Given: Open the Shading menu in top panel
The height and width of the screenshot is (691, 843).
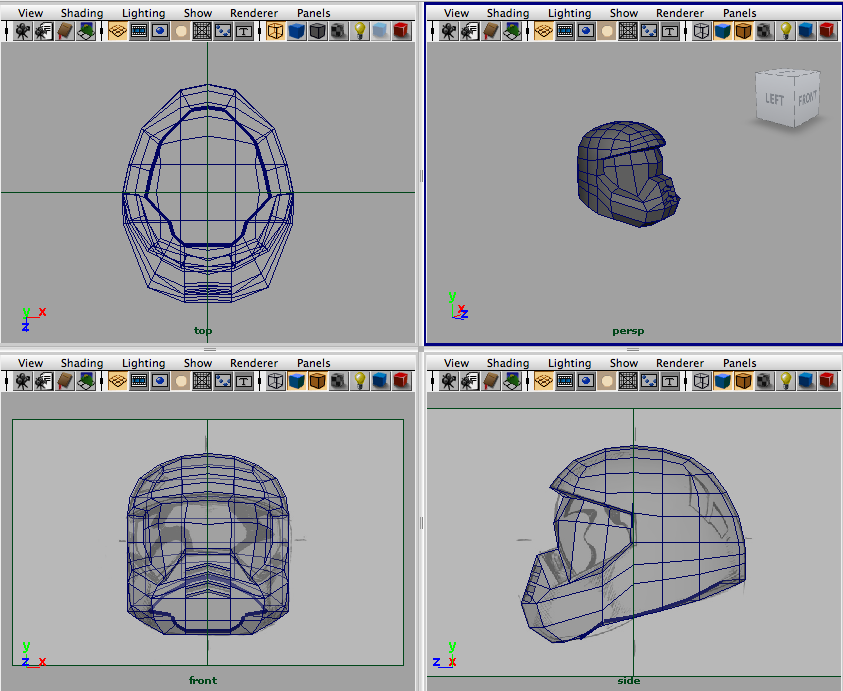Looking at the screenshot, I should click(82, 13).
